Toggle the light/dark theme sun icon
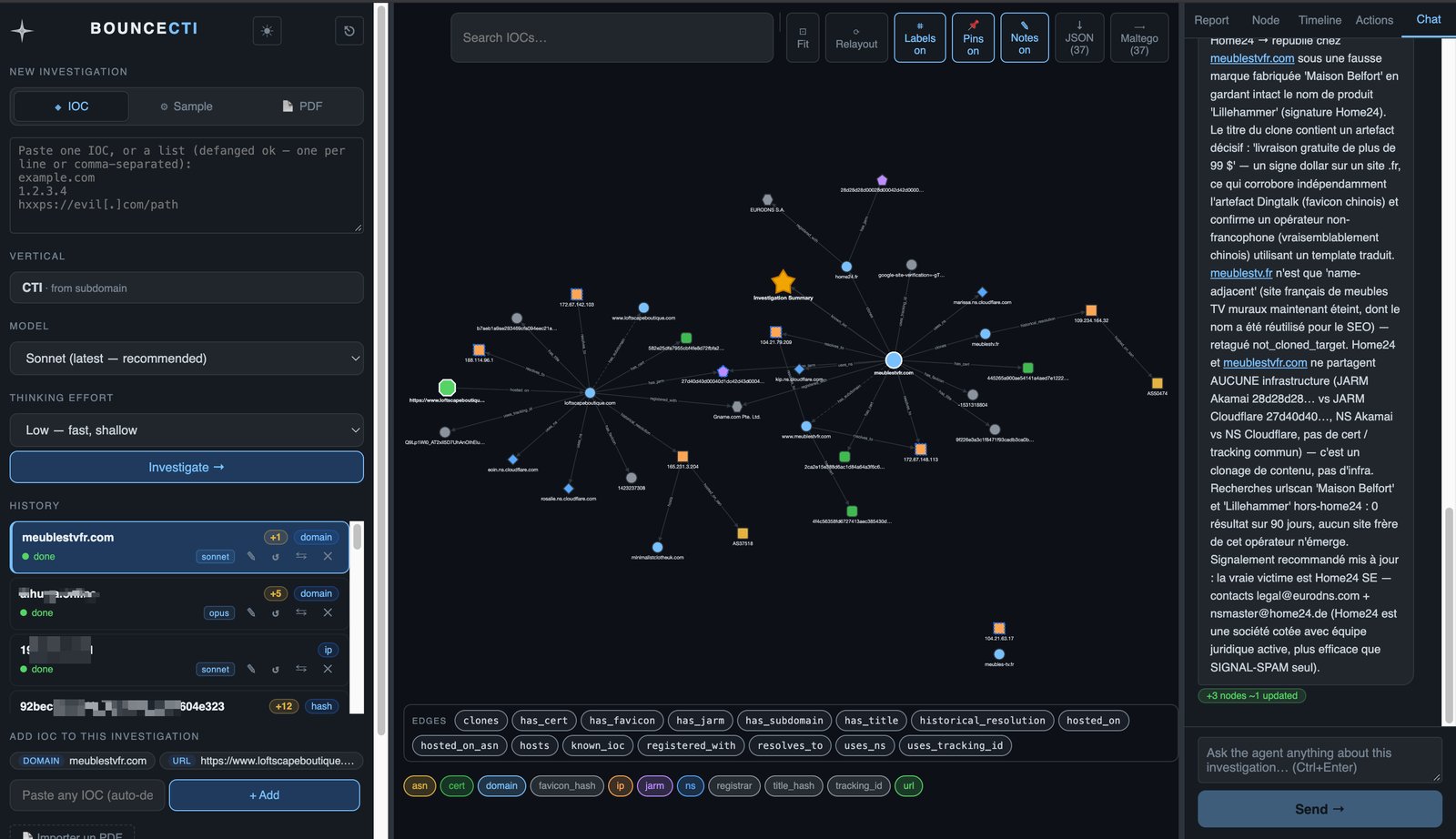1456x839 pixels. 267,31
